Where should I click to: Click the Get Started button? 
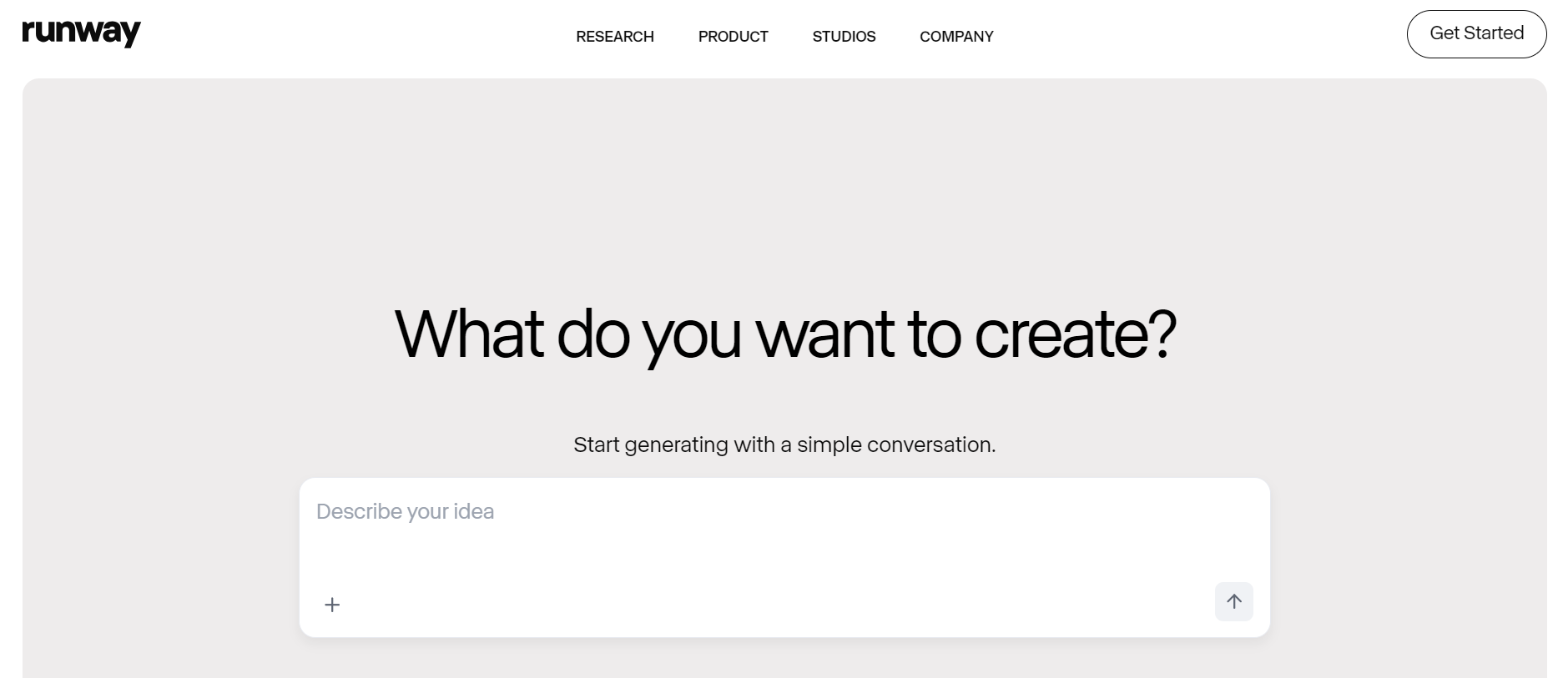1476,34
